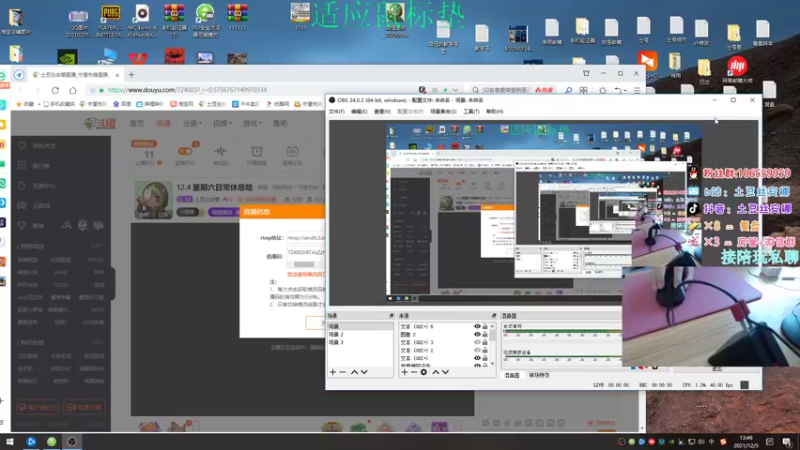The width and height of the screenshot is (800, 450).
Task: Expand the Douyu 视频 dropdown
Action: pyautogui.click(x=222, y=123)
